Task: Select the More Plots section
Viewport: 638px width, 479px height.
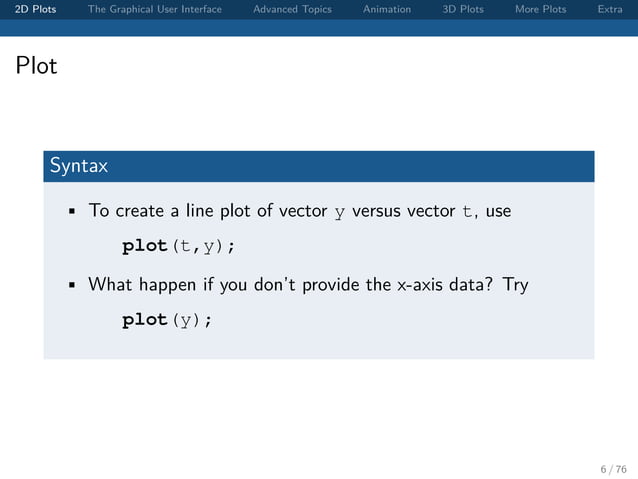Action: point(540,9)
